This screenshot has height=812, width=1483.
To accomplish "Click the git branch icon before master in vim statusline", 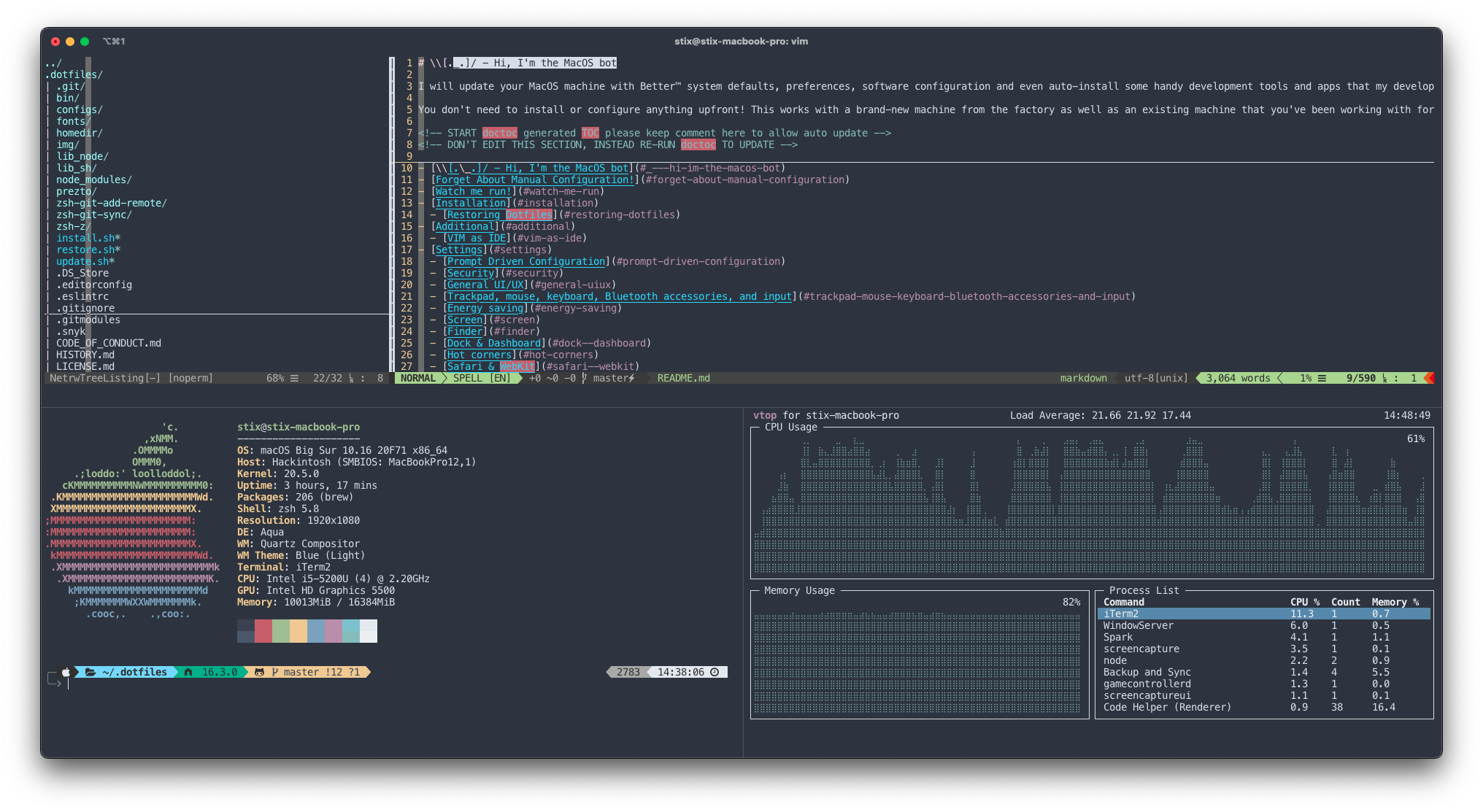I will 584,378.
